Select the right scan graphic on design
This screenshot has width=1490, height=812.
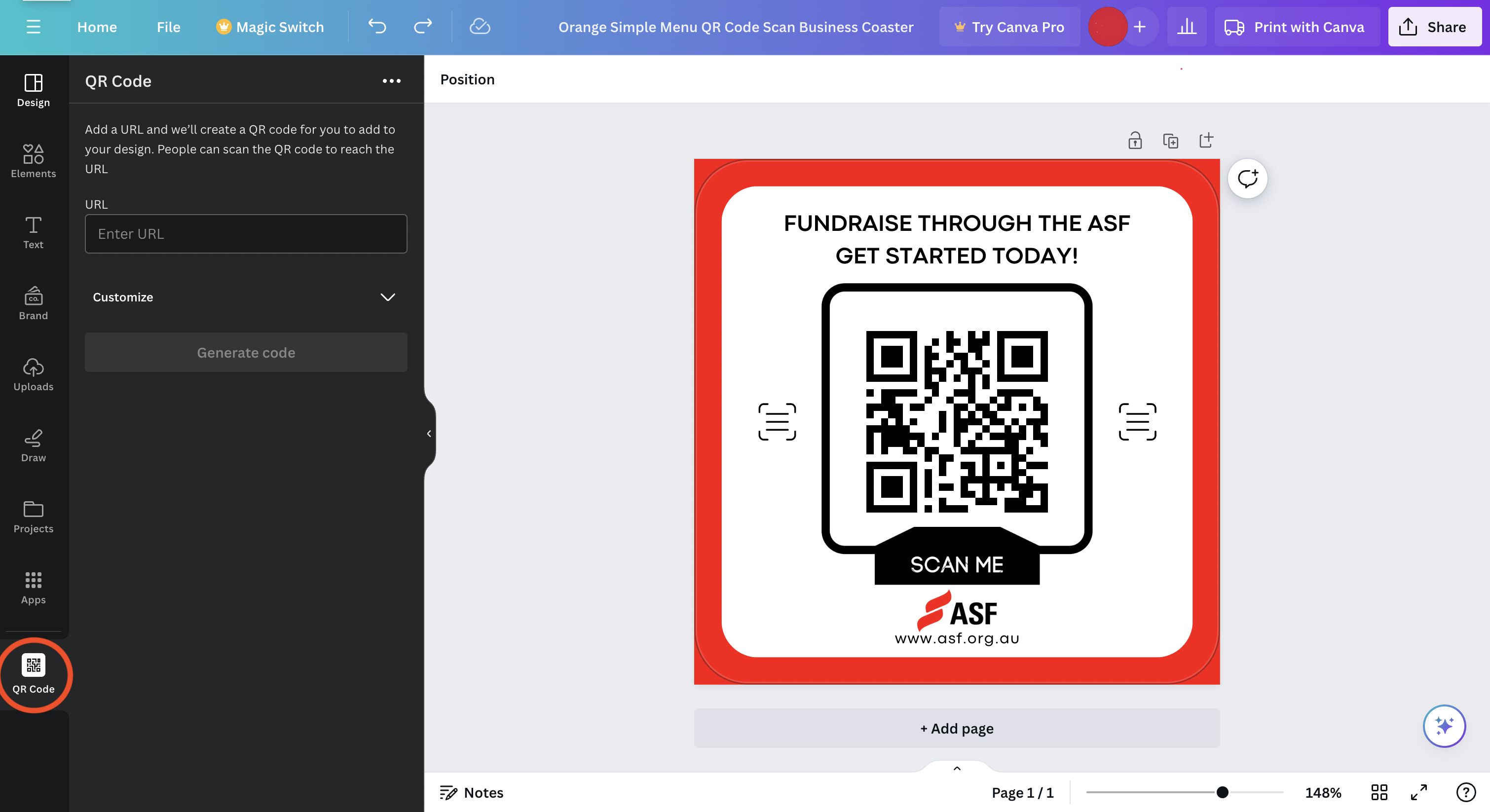point(1137,422)
